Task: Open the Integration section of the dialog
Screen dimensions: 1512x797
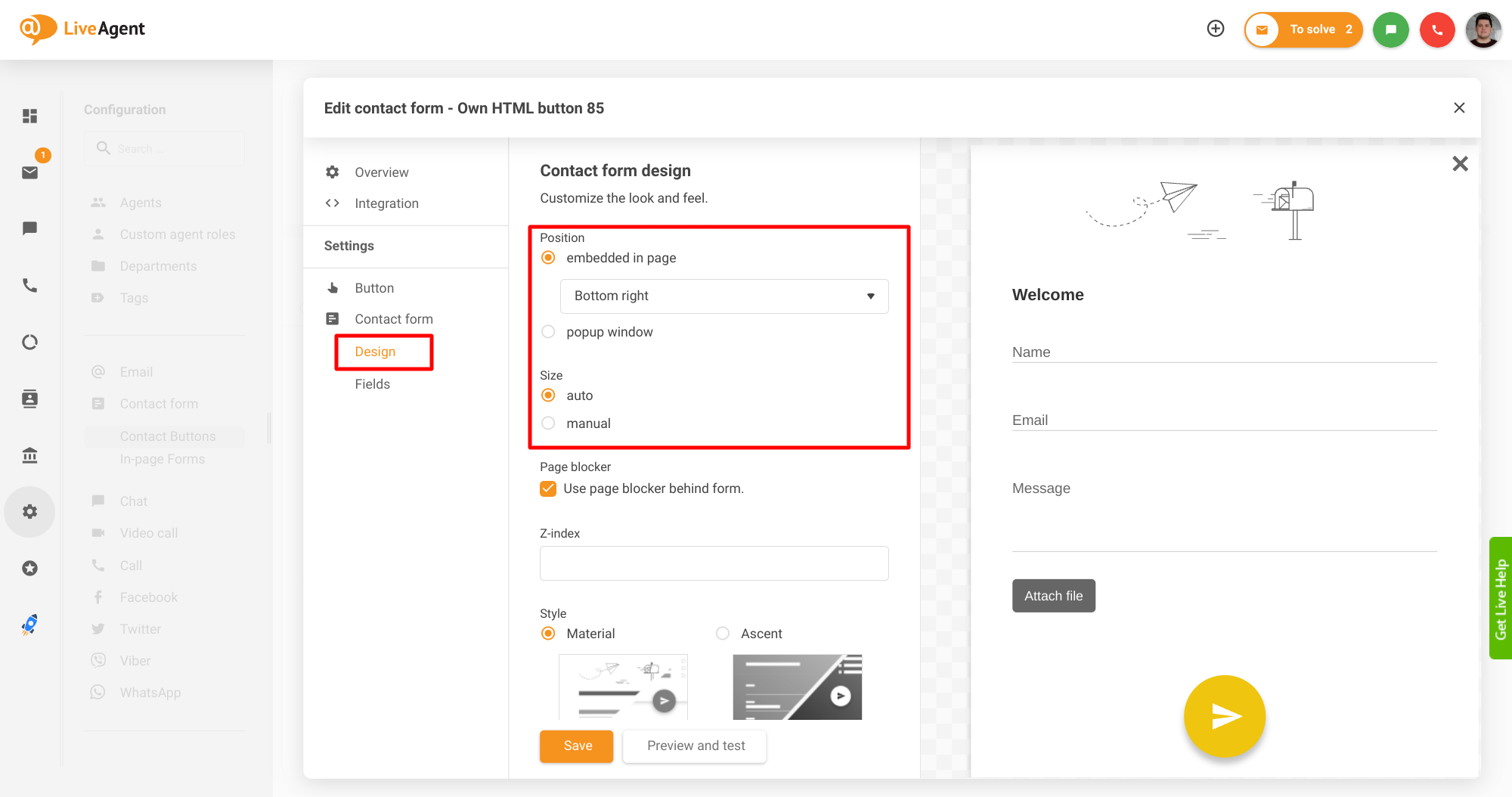Action: pos(386,203)
